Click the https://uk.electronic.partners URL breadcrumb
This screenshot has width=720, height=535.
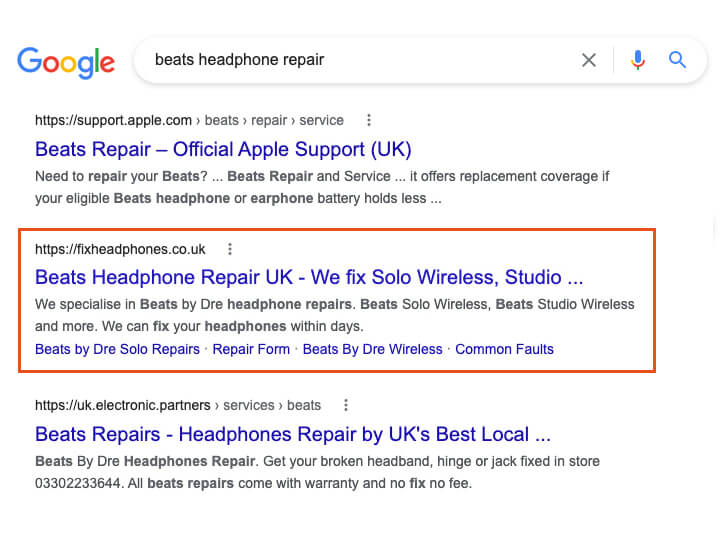tap(178, 405)
